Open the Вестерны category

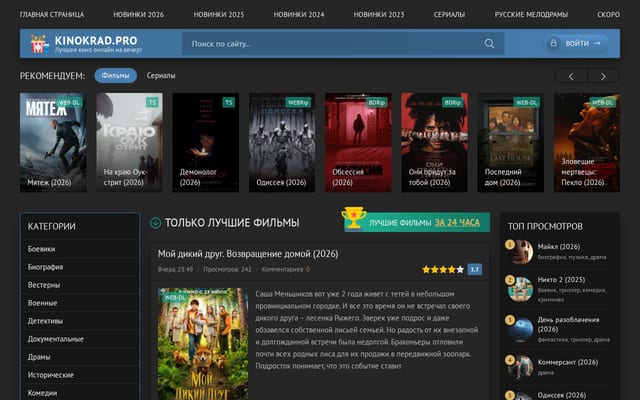click(44, 285)
